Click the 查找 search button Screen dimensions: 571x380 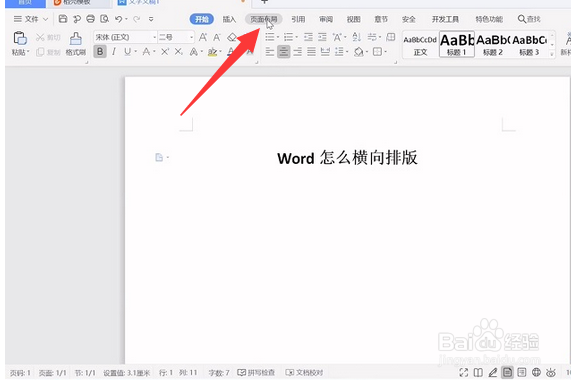[x=529, y=19]
